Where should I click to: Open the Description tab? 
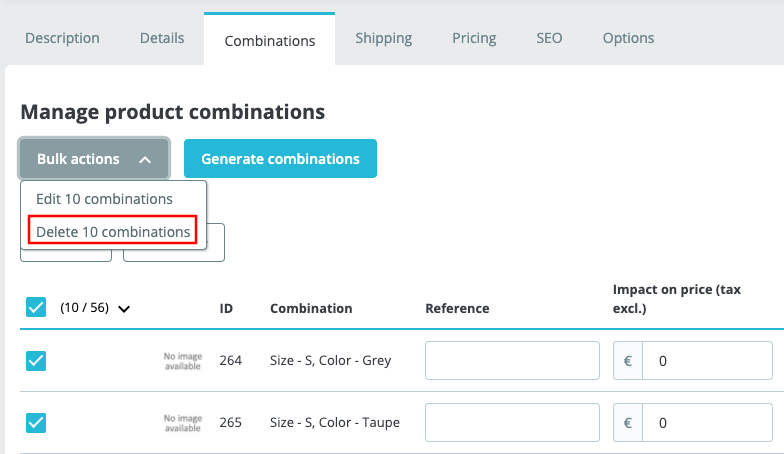[62, 38]
